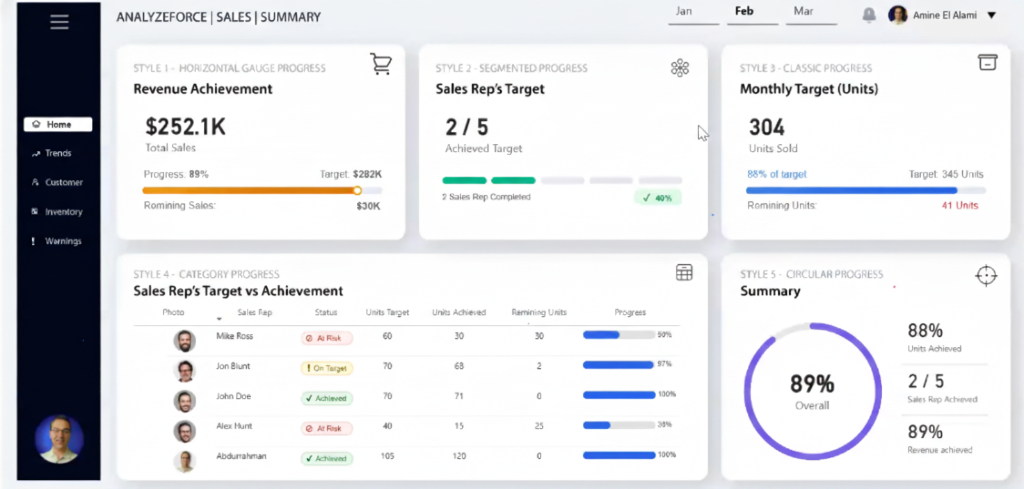Click the table grid icon on Category Progress card
Viewport: 1024px width, 489px height.
(x=684, y=273)
